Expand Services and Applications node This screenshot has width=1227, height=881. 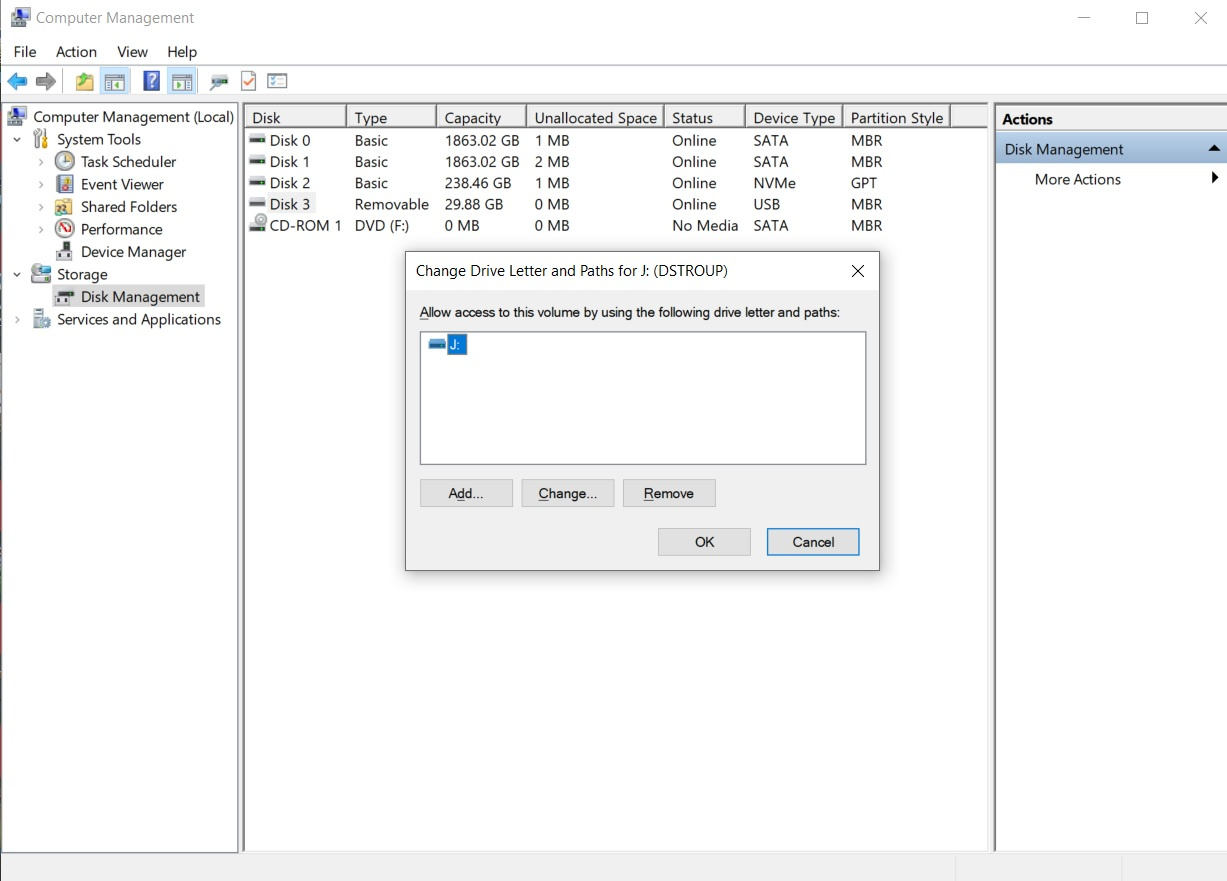(17, 319)
